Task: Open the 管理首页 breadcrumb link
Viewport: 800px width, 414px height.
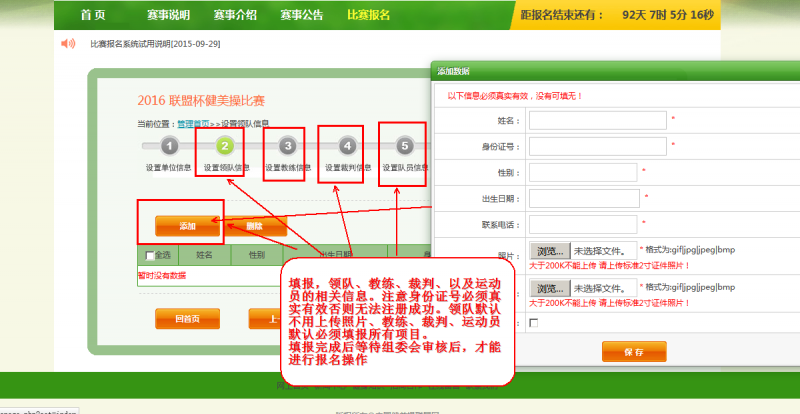Action: (192, 124)
